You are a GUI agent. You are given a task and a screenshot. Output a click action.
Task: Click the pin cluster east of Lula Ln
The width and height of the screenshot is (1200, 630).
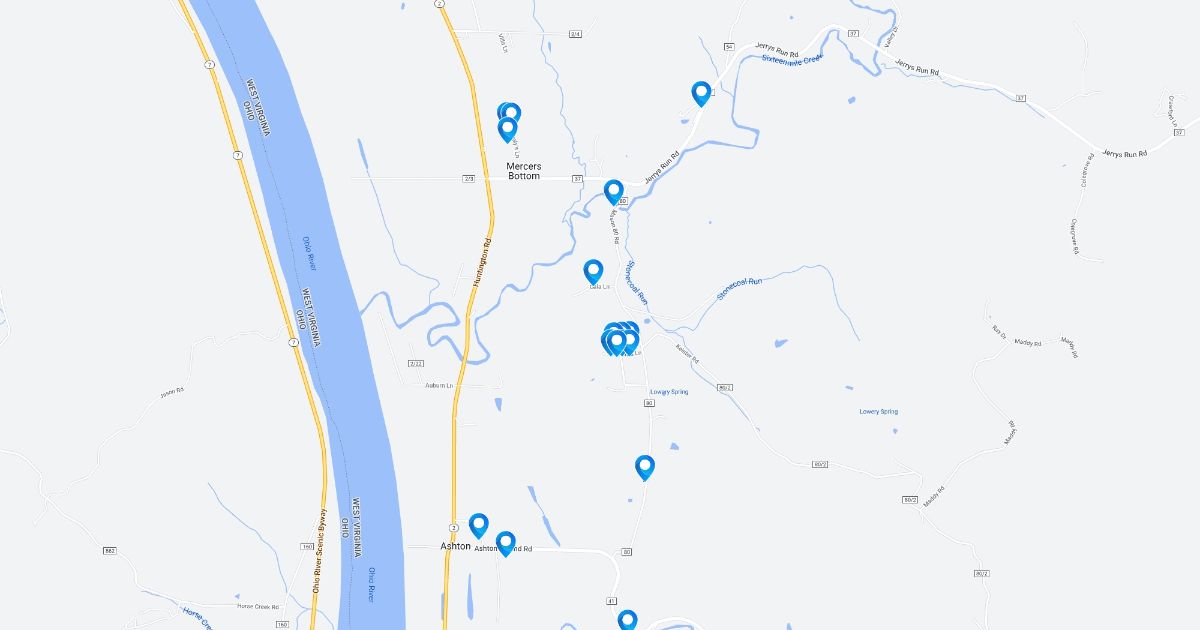(620, 340)
